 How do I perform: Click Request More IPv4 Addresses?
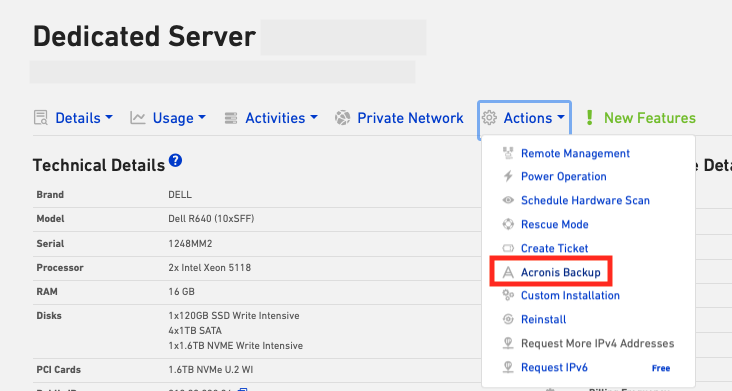(598, 343)
